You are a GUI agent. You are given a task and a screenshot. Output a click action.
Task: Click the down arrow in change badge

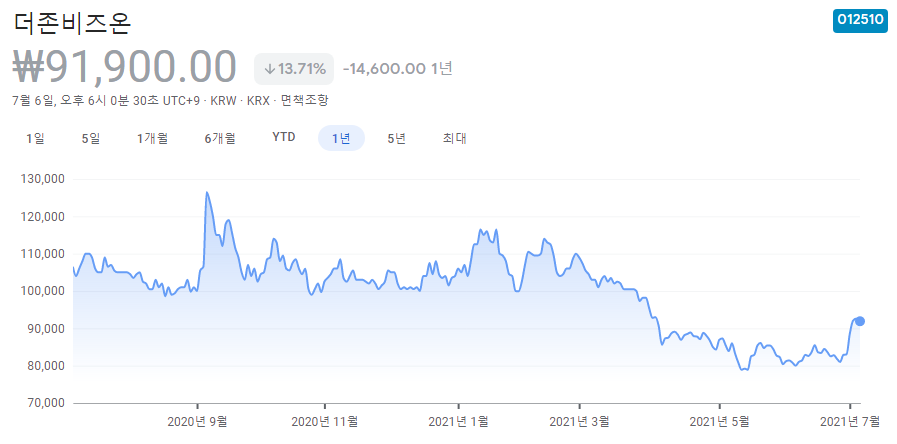click(x=270, y=70)
